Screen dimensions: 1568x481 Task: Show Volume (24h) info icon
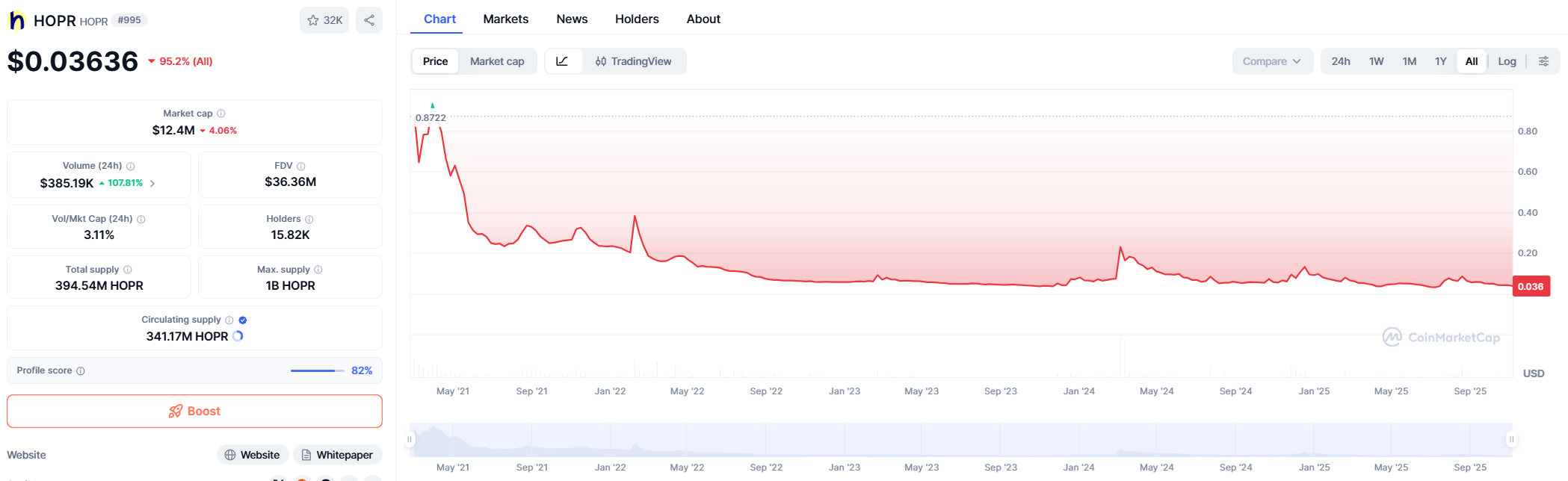(x=131, y=166)
